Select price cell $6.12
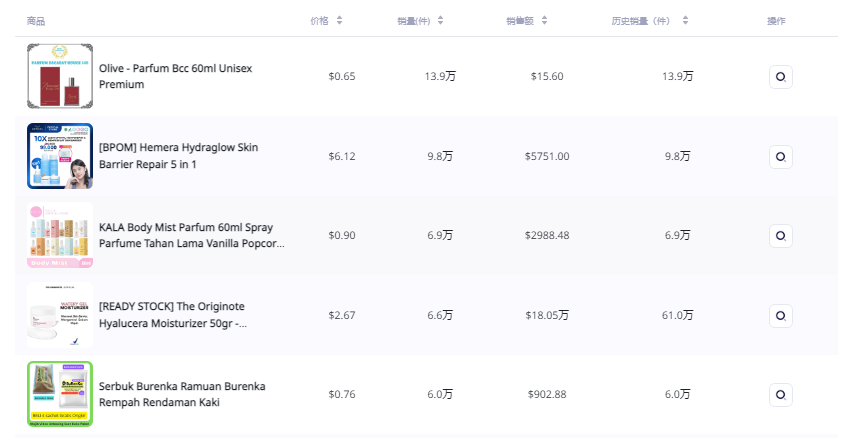The height and width of the screenshot is (438, 861). click(x=342, y=156)
